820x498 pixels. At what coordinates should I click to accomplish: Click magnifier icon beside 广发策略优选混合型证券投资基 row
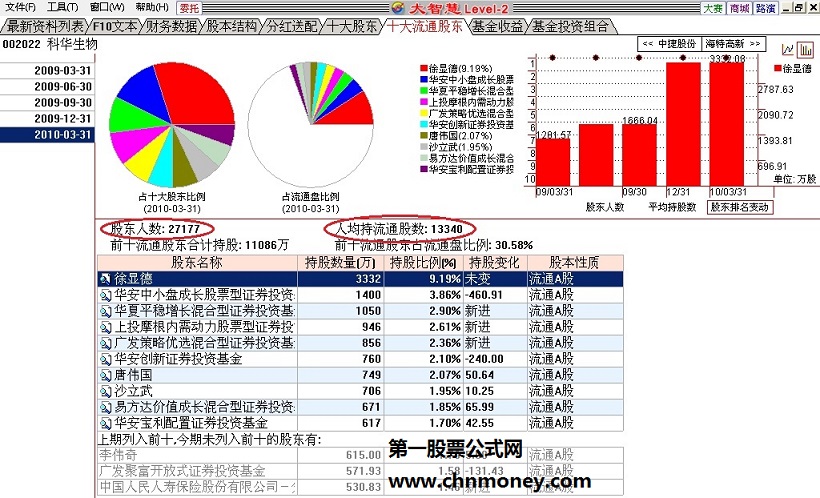105,343
